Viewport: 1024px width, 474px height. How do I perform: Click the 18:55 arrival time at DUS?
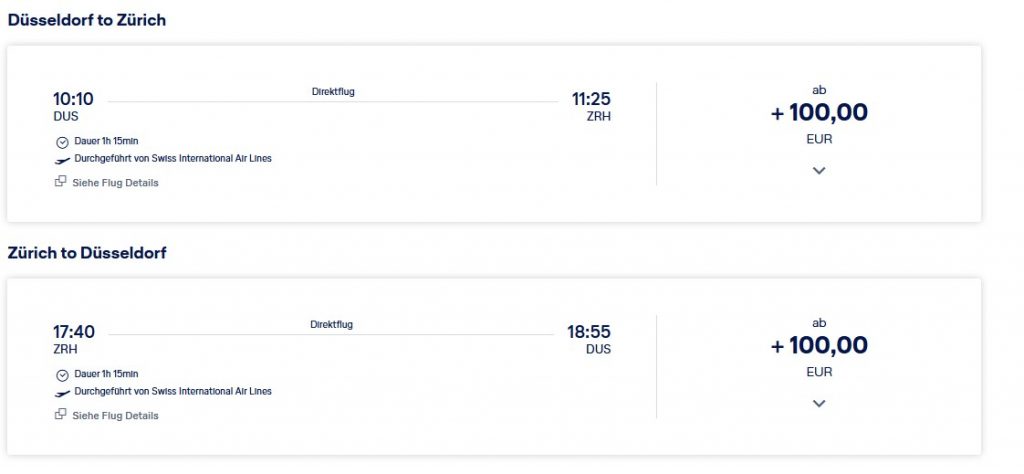pos(591,332)
